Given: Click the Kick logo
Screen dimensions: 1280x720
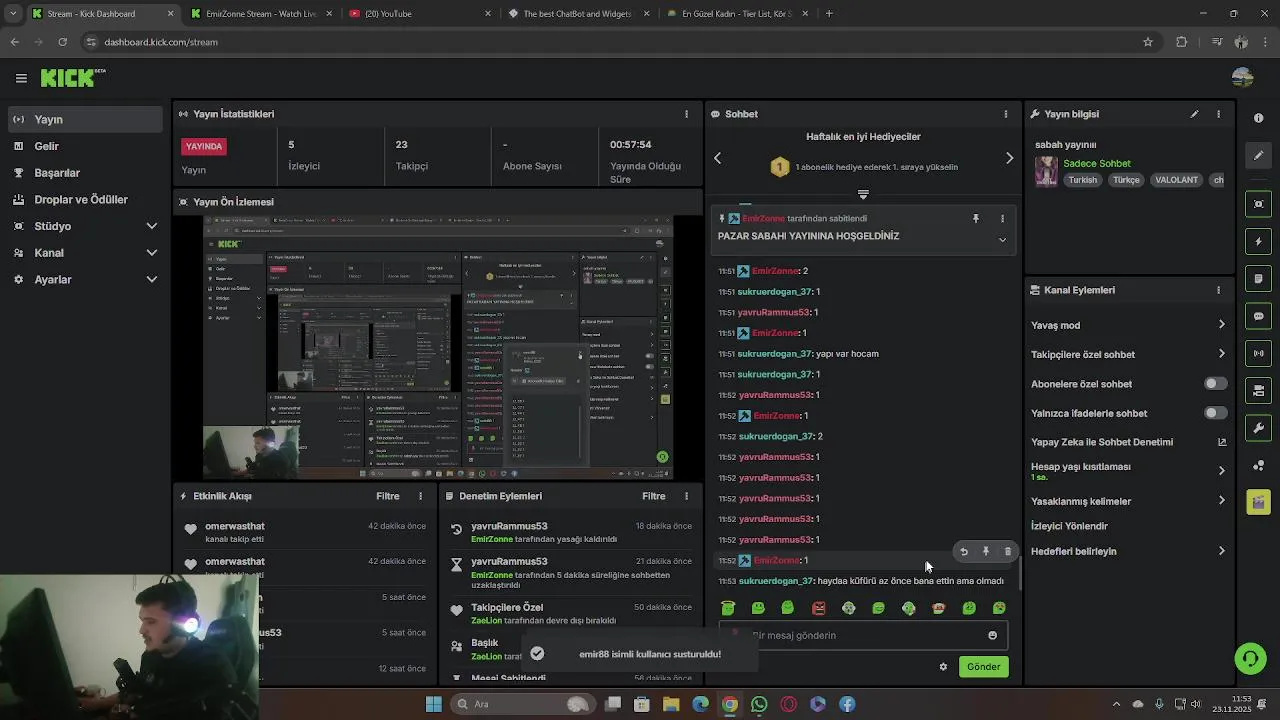Looking at the screenshot, I should pos(73,77).
